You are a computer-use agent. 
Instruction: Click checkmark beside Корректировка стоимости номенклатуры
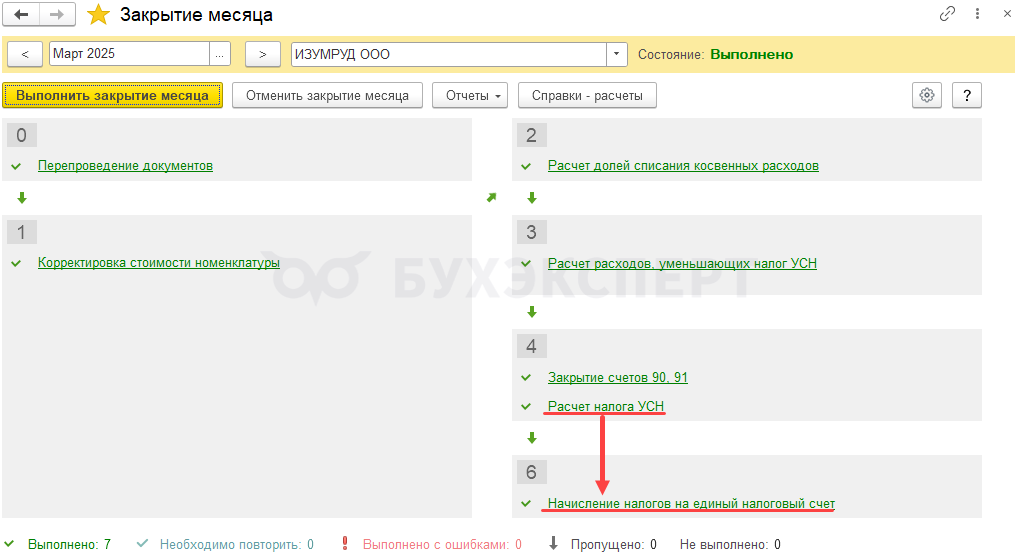tap(16, 263)
